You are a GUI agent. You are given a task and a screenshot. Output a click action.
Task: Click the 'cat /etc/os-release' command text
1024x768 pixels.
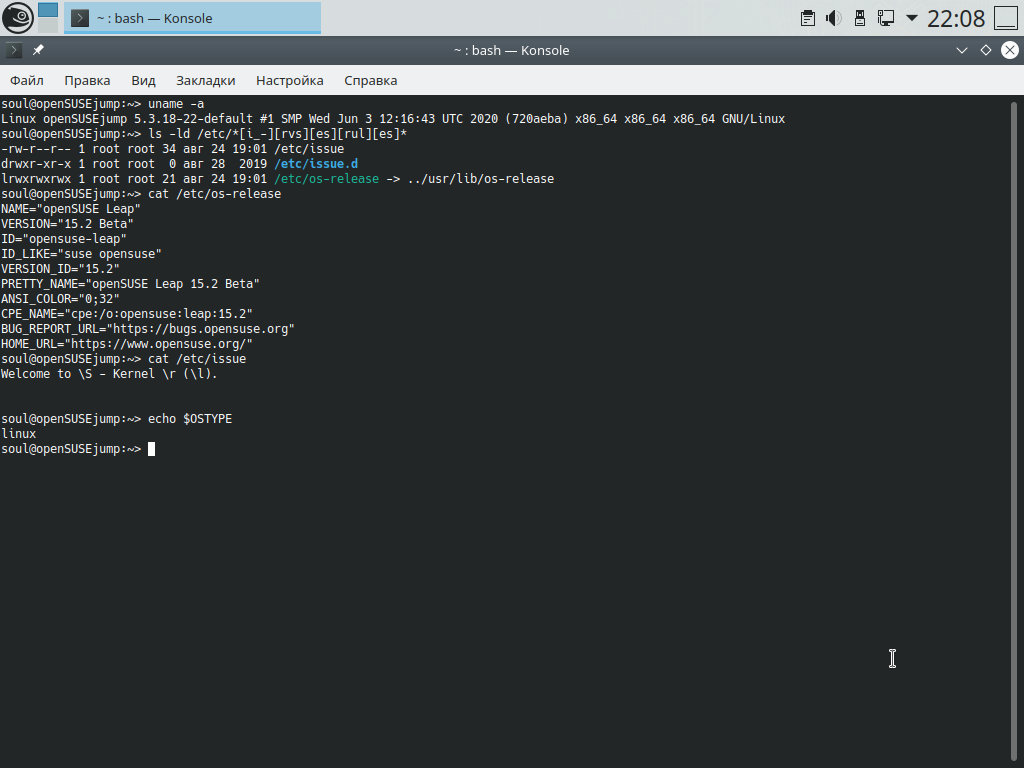pos(215,194)
